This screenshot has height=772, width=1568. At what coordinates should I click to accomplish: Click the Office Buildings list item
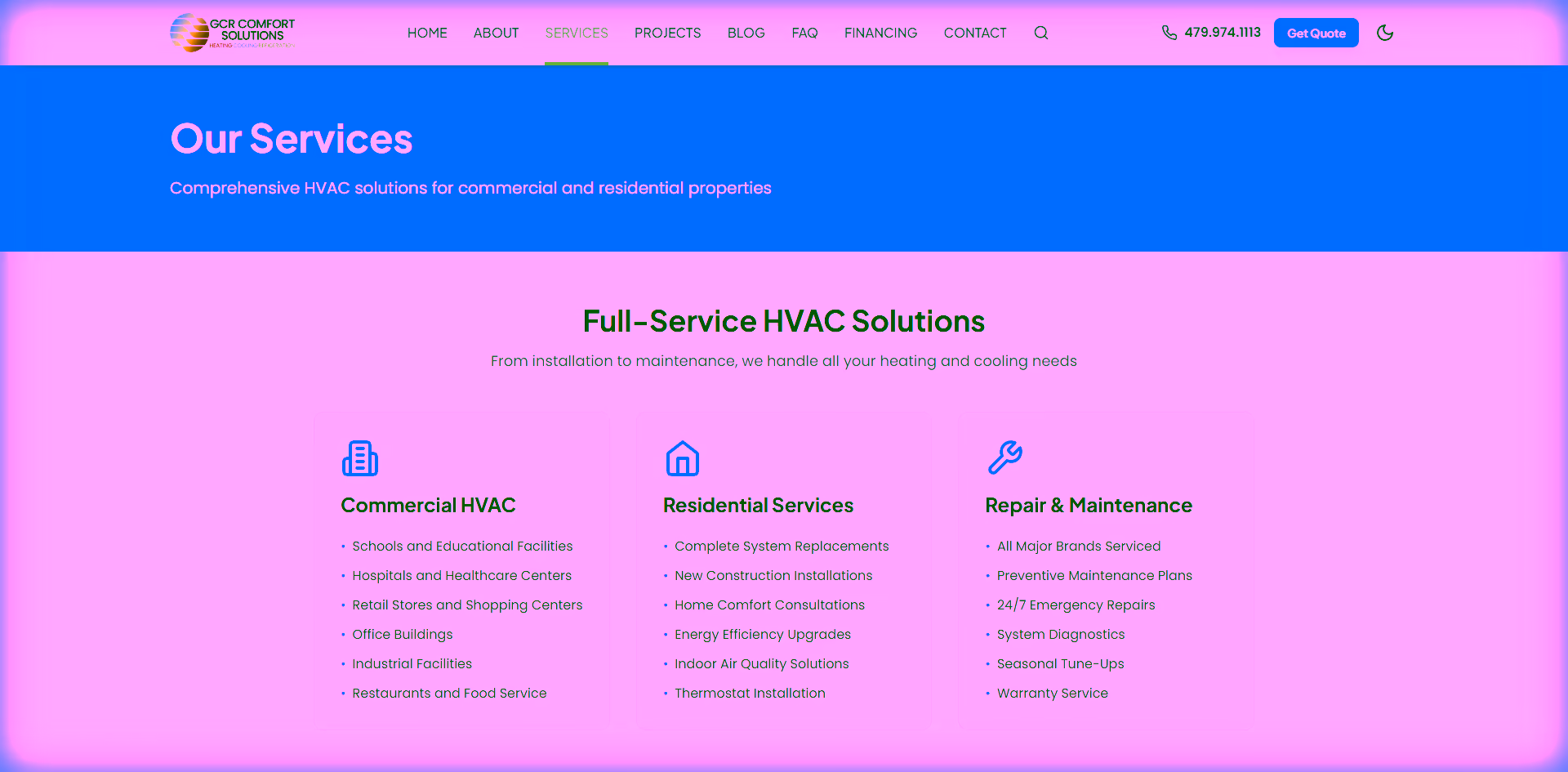[403, 634]
